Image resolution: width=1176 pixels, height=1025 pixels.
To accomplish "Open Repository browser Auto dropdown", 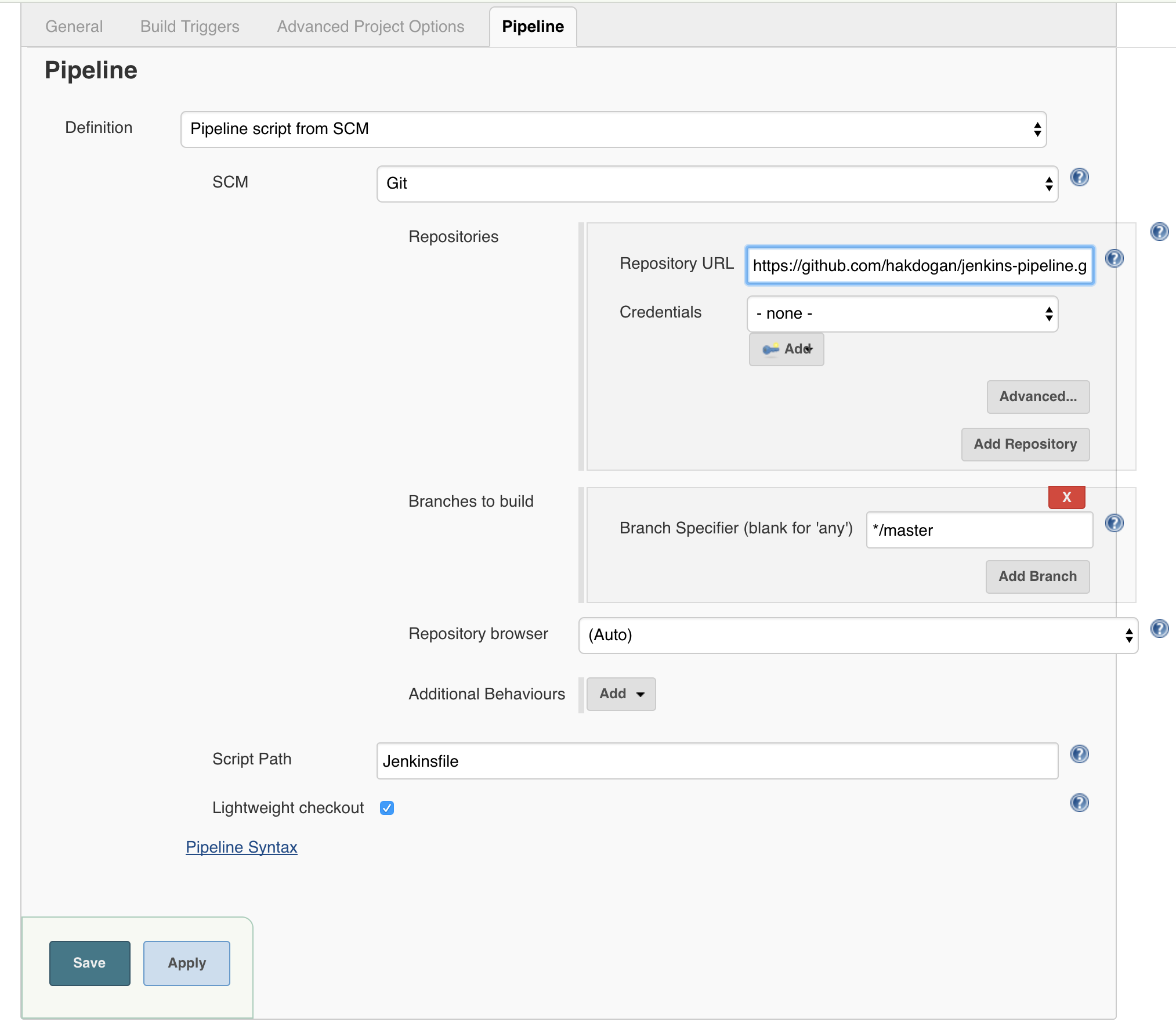I will coord(857,635).
